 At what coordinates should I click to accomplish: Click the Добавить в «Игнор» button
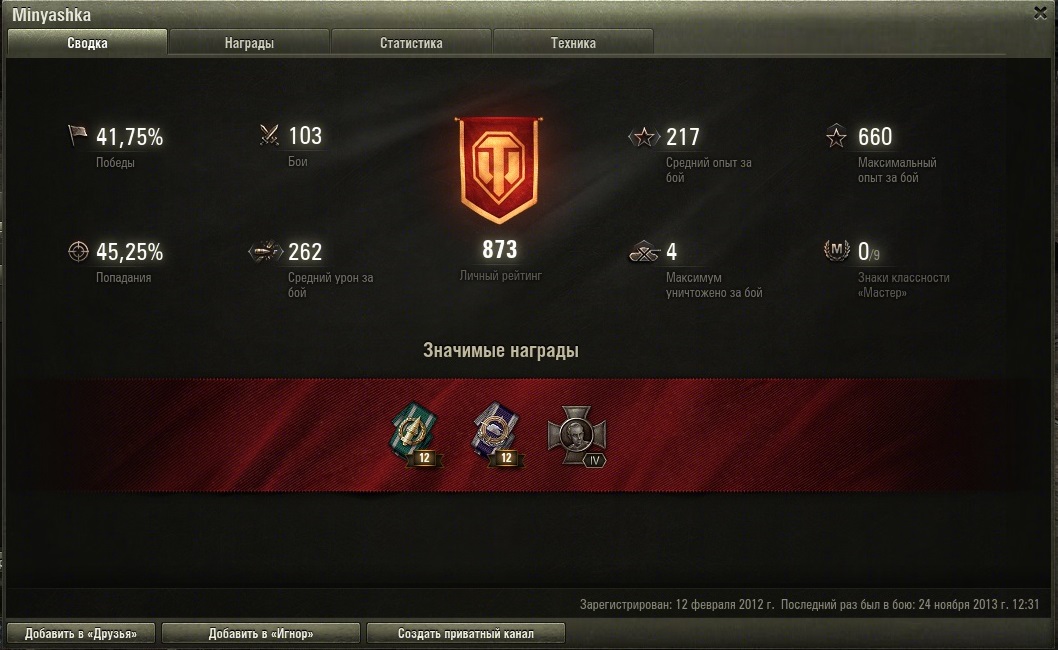click(260, 634)
